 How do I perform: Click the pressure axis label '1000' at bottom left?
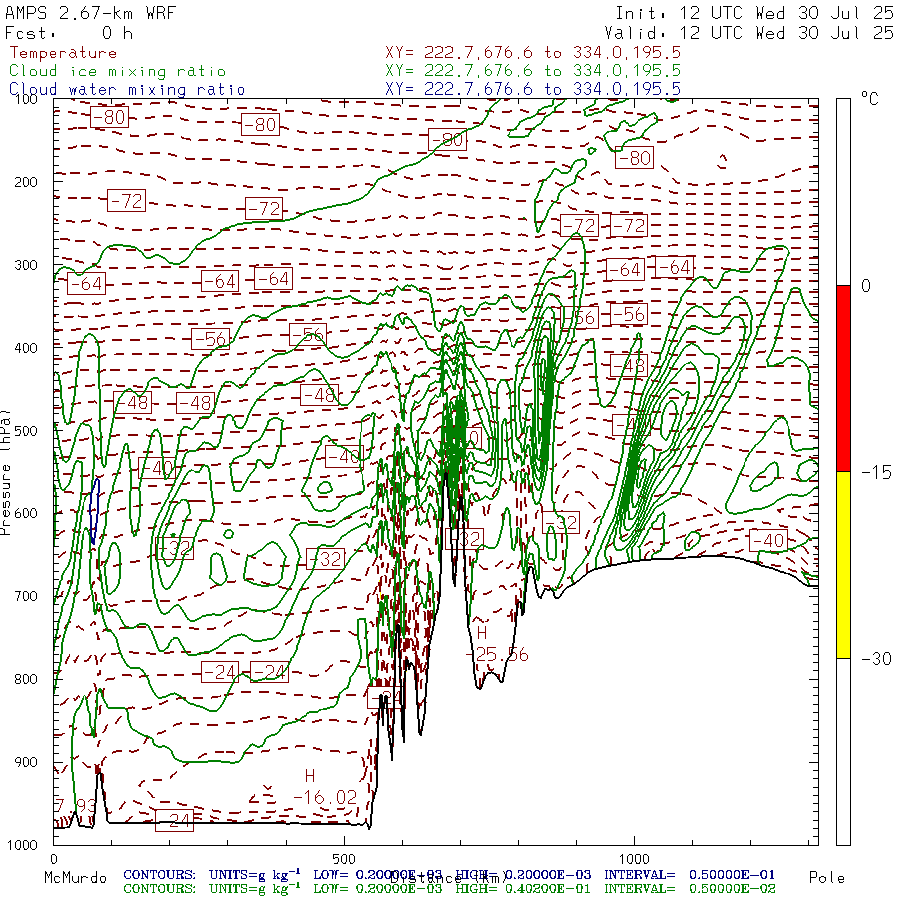click(22, 845)
